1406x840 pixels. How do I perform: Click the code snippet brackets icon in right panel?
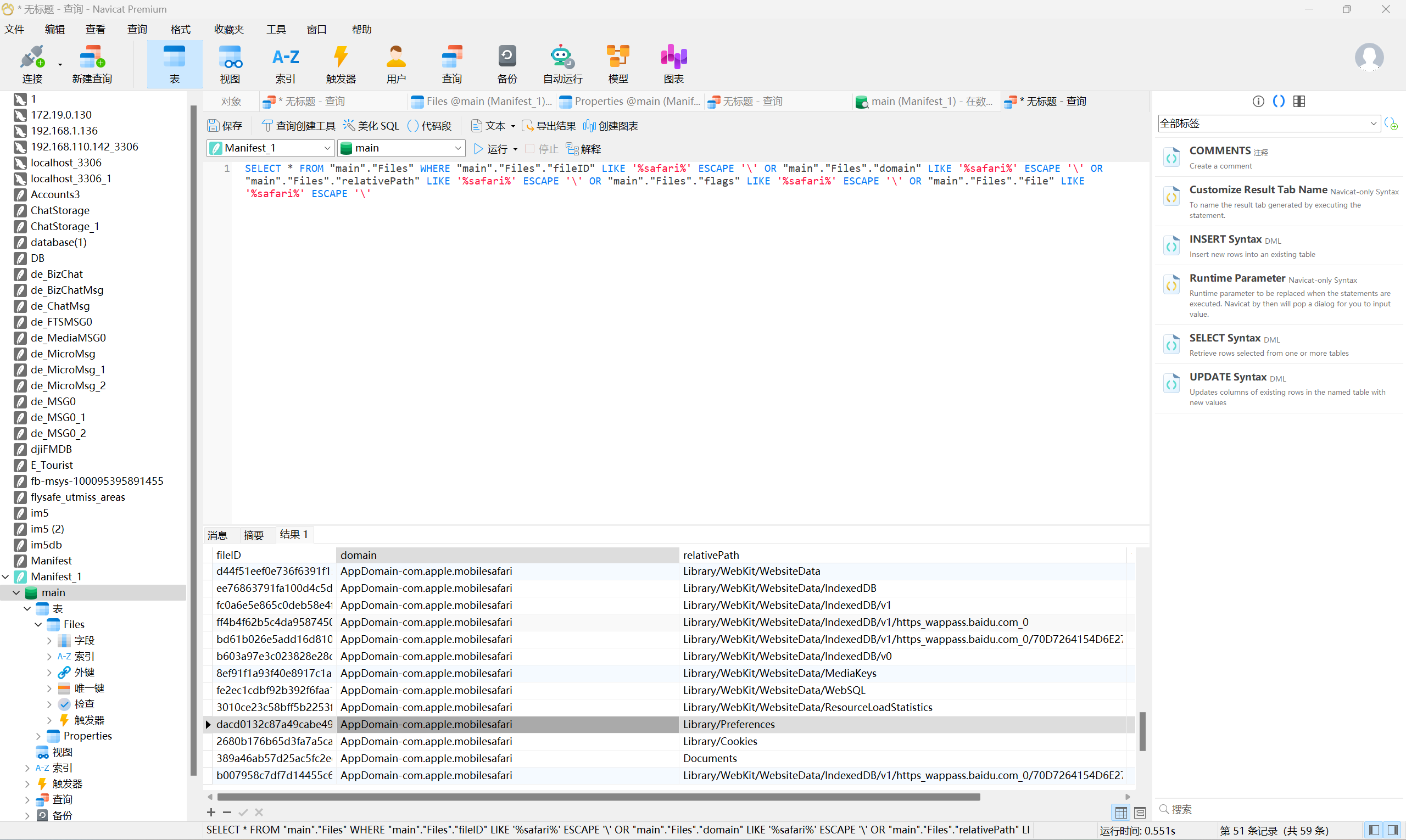(1278, 102)
